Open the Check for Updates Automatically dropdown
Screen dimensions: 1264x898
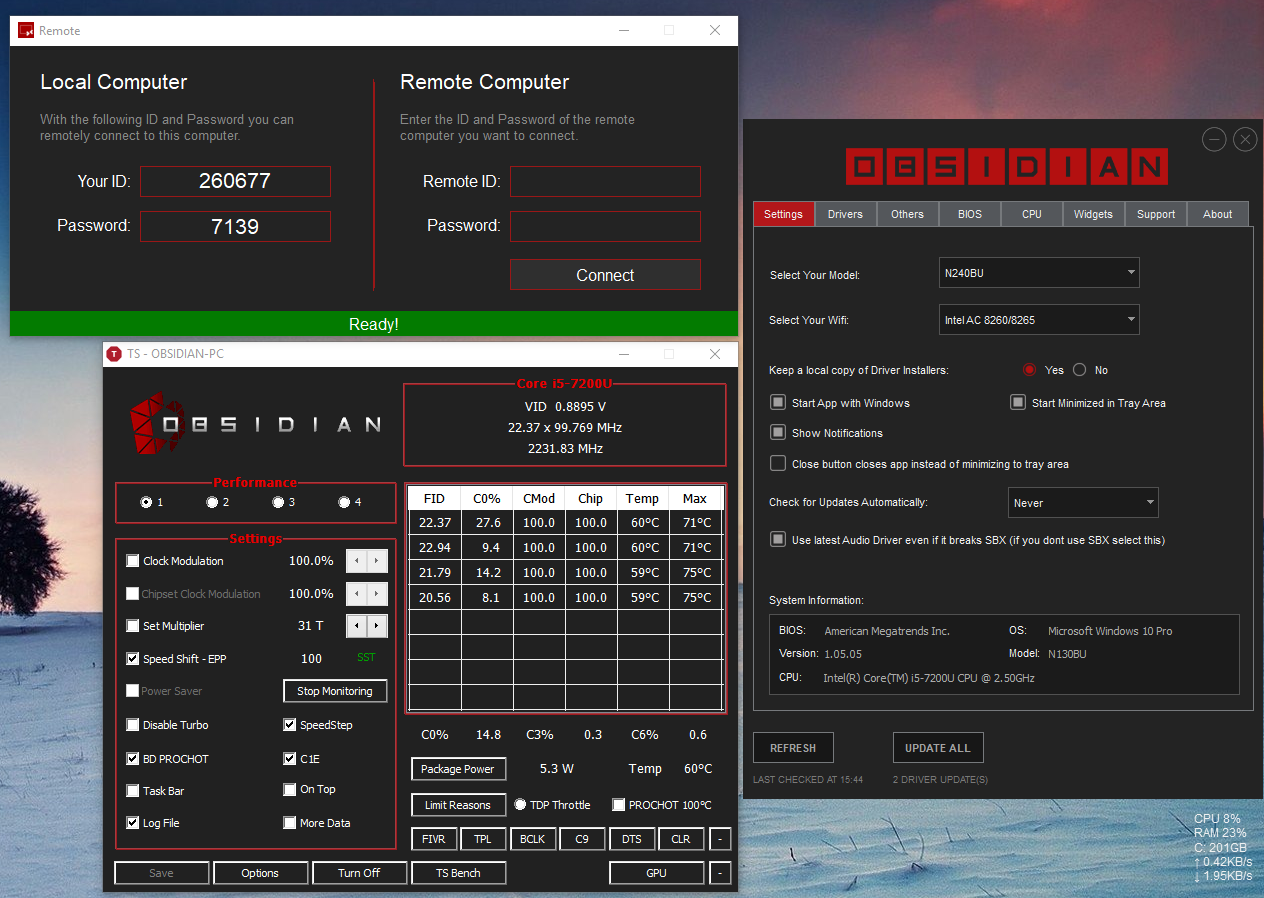click(1083, 503)
